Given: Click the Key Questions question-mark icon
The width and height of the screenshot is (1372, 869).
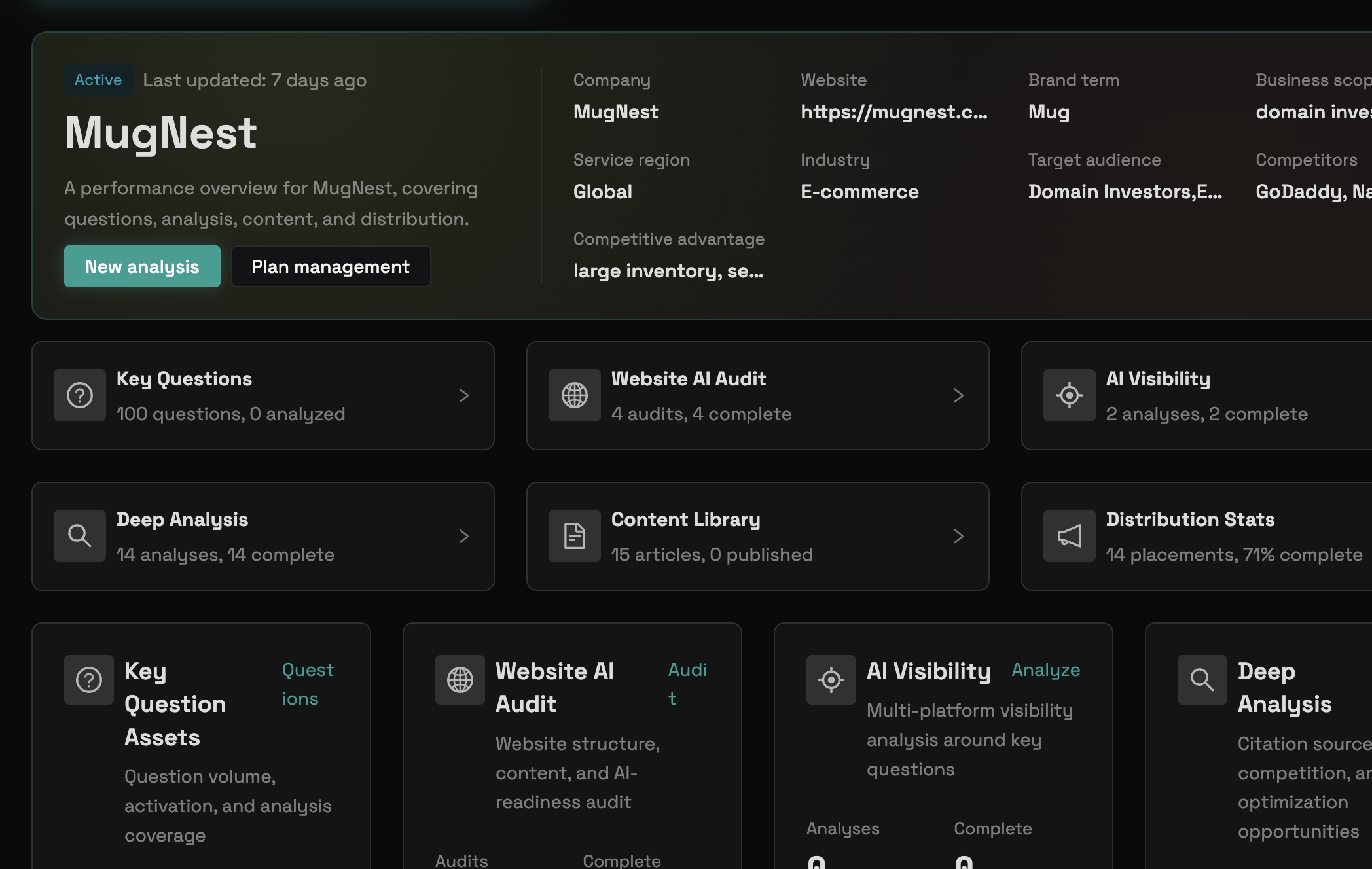Looking at the screenshot, I should pyautogui.click(x=80, y=395).
